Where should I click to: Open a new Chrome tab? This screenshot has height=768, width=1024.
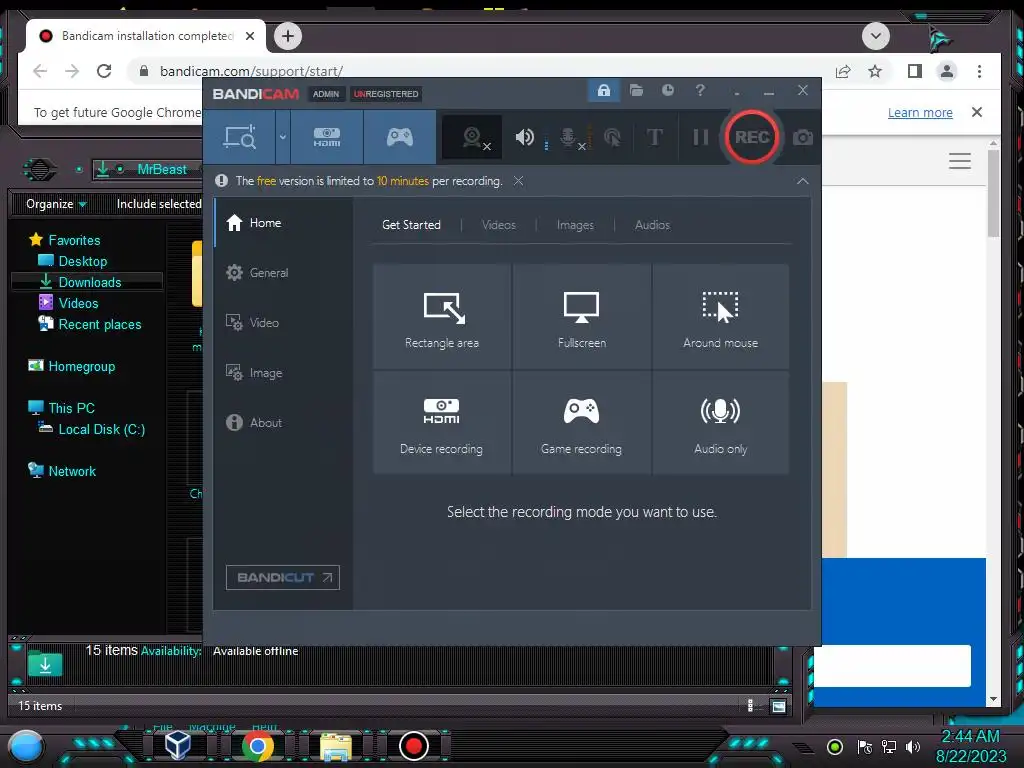point(288,36)
